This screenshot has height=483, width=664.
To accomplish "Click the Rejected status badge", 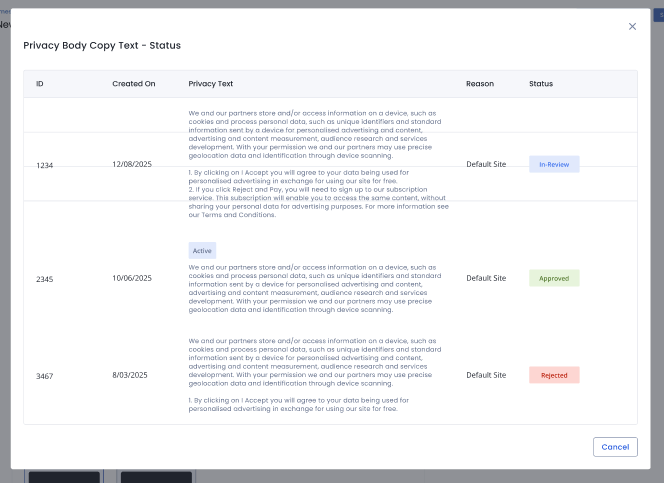I will 554,375.
